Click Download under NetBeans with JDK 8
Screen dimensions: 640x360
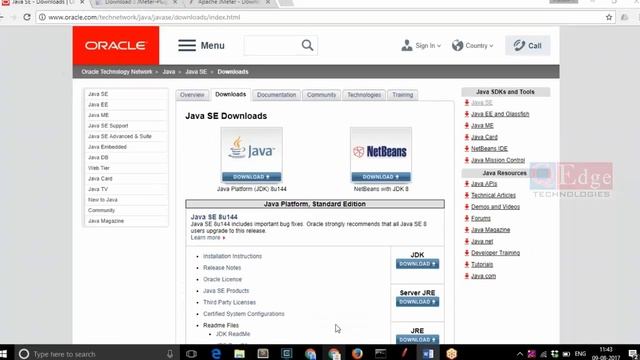381,177
